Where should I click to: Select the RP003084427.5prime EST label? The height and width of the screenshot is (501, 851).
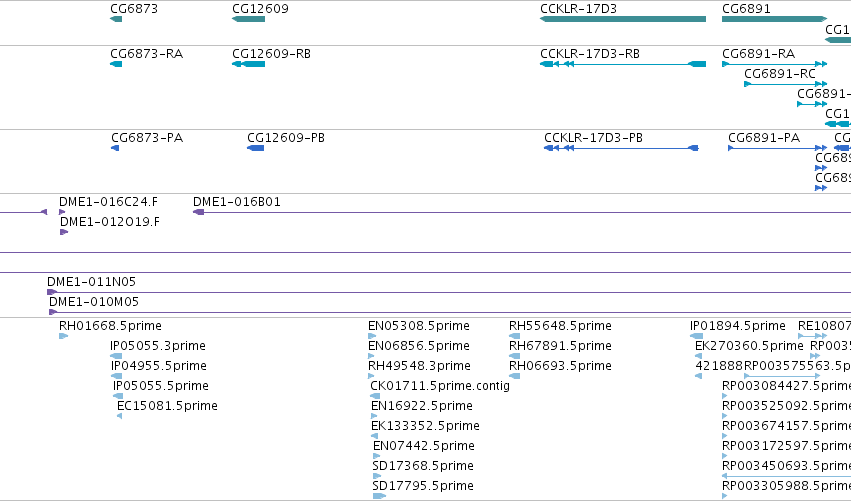coord(786,386)
